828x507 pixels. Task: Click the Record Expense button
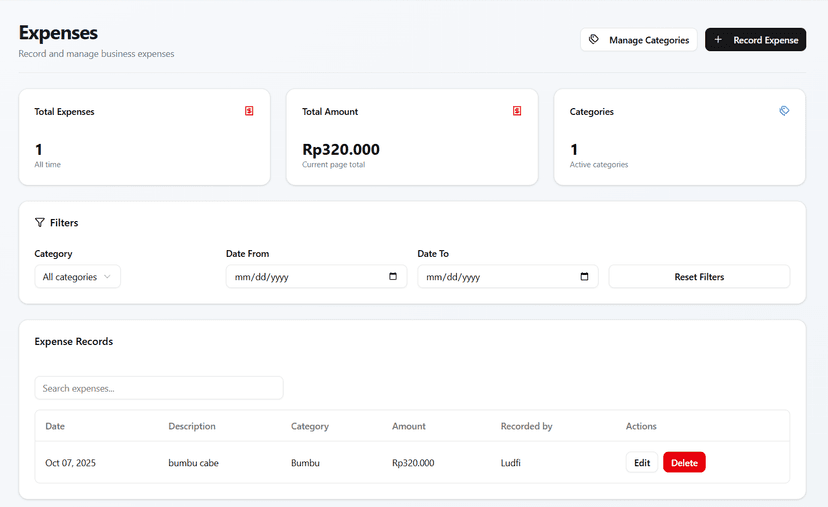[x=755, y=40]
